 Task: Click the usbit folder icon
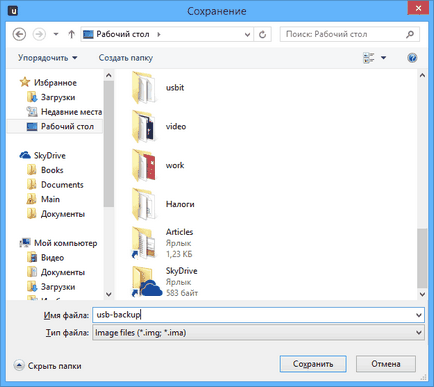point(143,88)
